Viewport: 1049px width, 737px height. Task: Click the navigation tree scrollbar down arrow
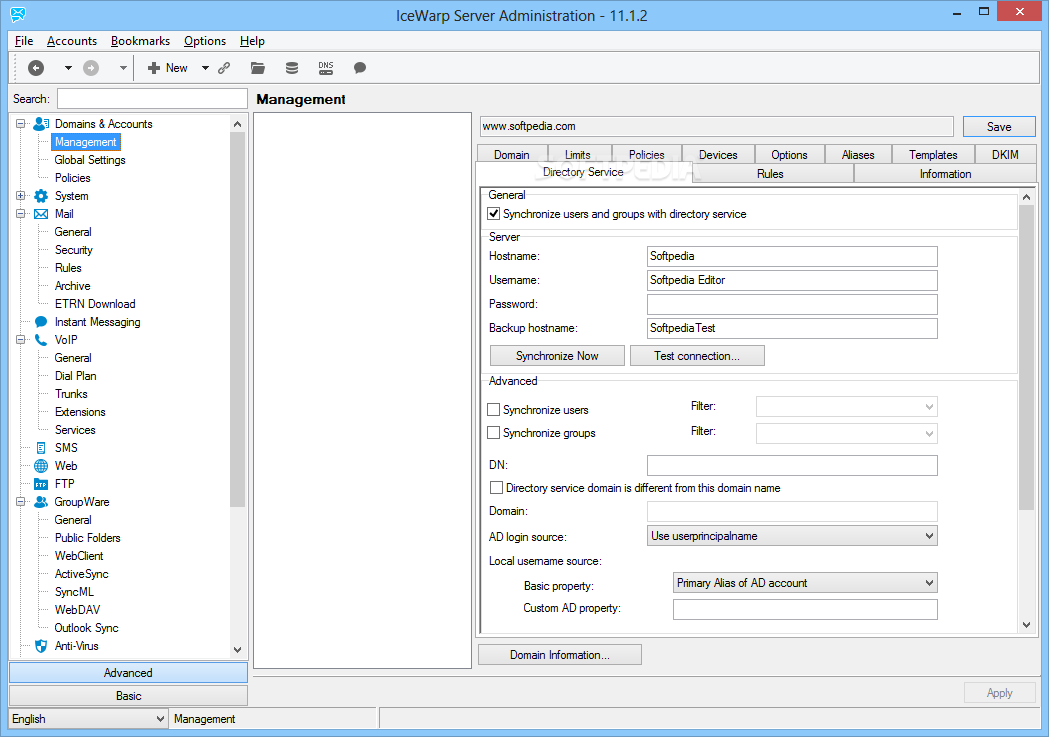coord(237,649)
